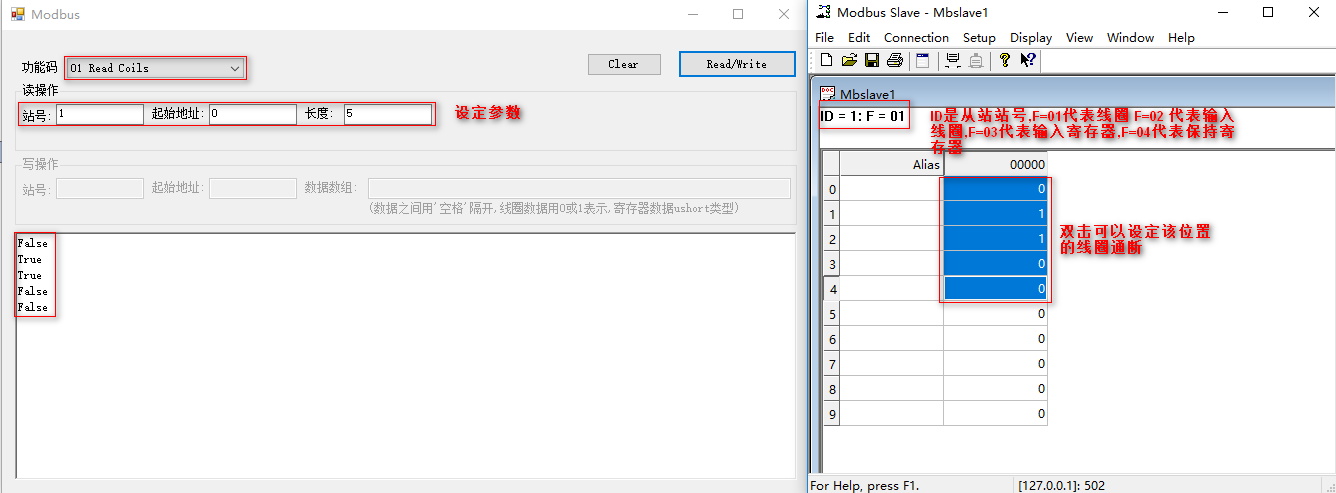Select the coil value cell in row 7
Screen dimensions: 1336x493
[x=996, y=364]
